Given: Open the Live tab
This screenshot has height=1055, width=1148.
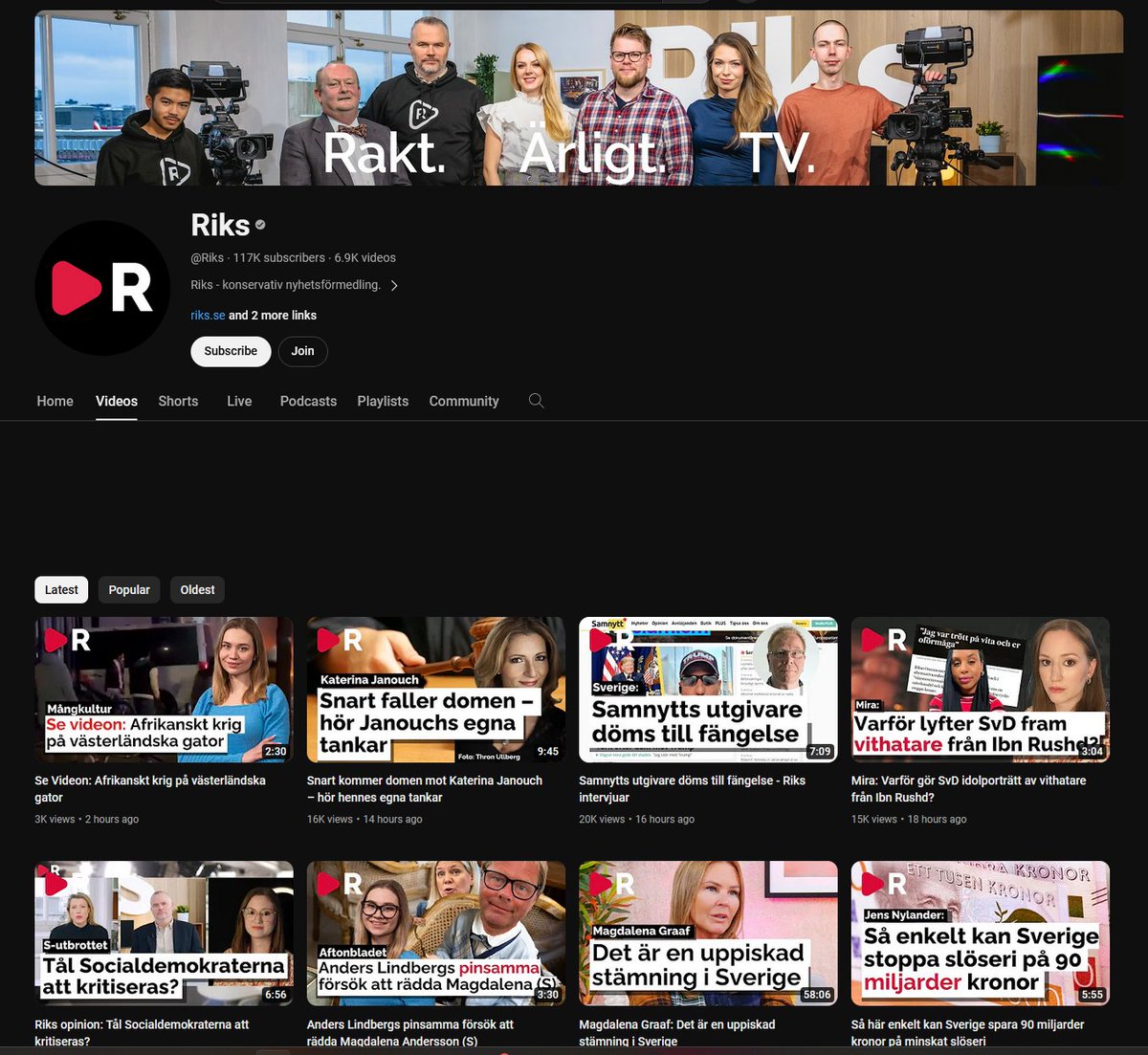Looking at the screenshot, I should [x=239, y=401].
